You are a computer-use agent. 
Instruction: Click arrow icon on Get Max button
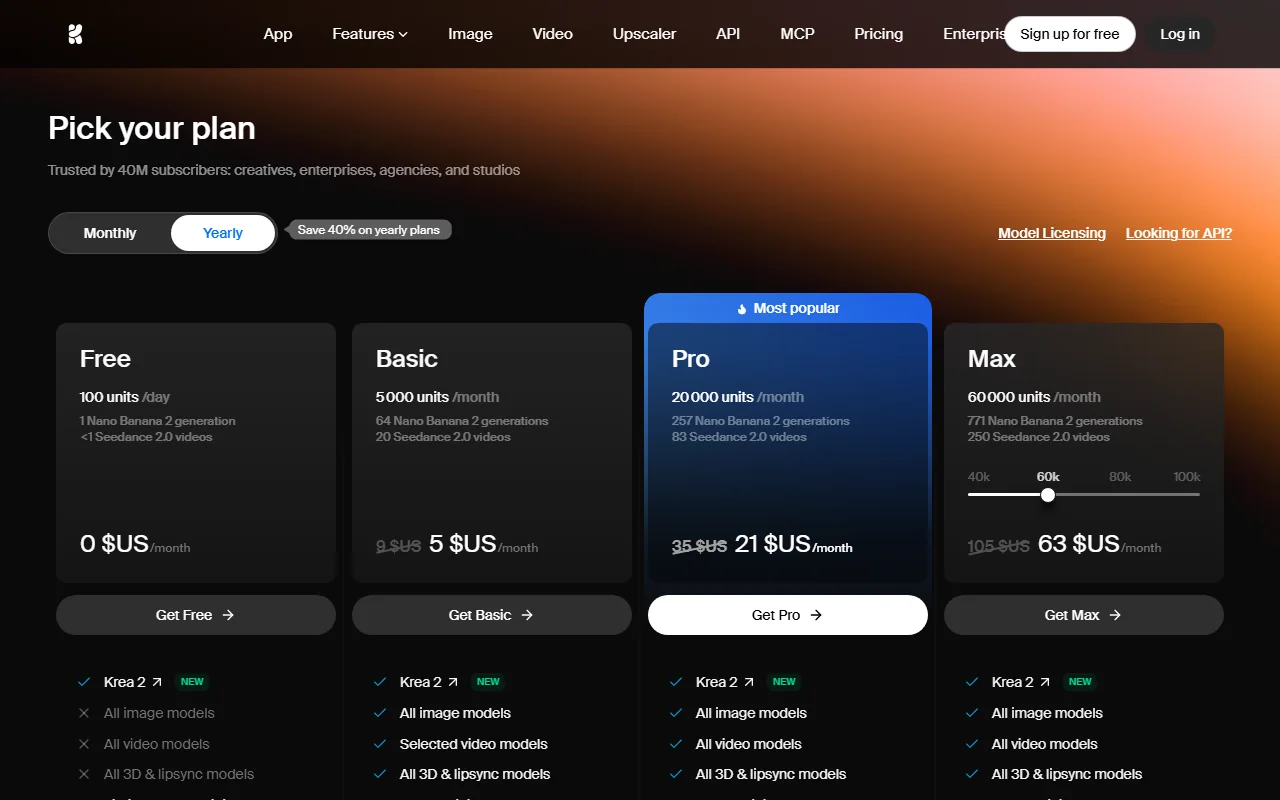tap(1115, 615)
